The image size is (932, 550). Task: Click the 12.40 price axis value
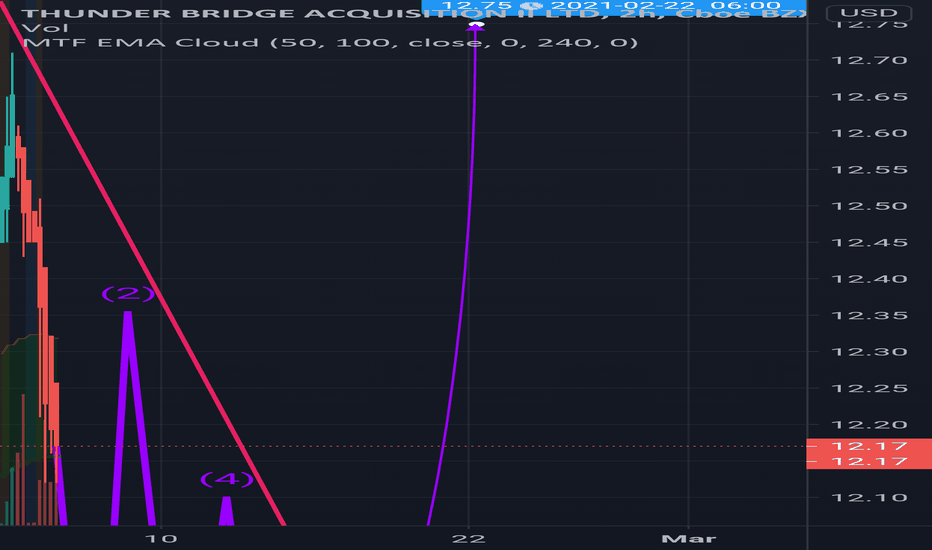click(869, 279)
